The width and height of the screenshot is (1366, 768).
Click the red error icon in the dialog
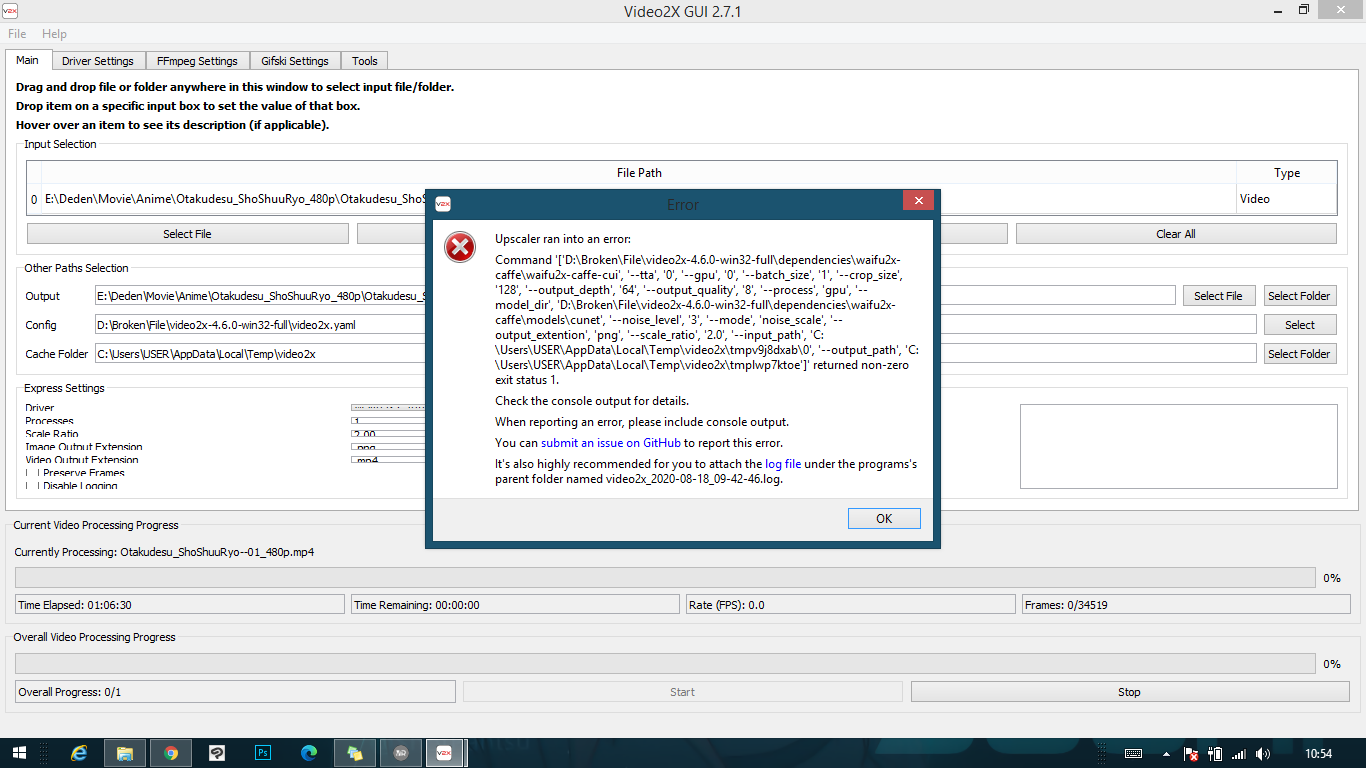(x=459, y=247)
